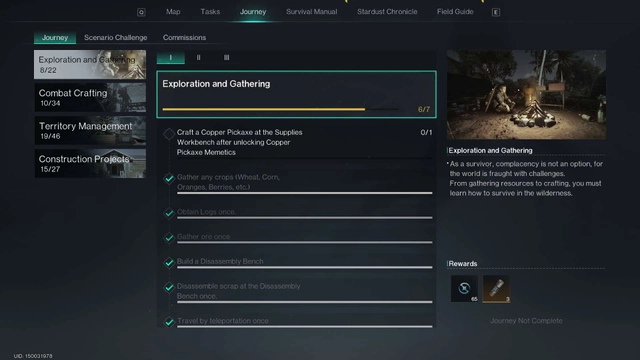
Task: Click the Q key previous-tab icon
Action: coord(141,12)
